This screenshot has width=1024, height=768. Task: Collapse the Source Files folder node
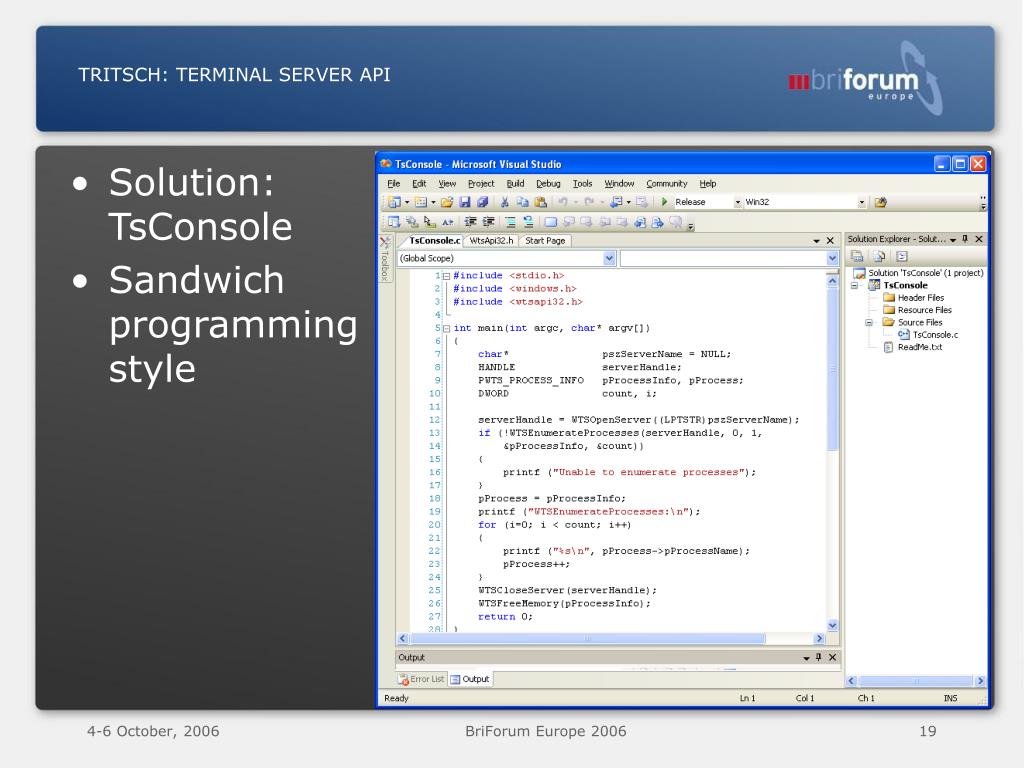(x=869, y=323)
